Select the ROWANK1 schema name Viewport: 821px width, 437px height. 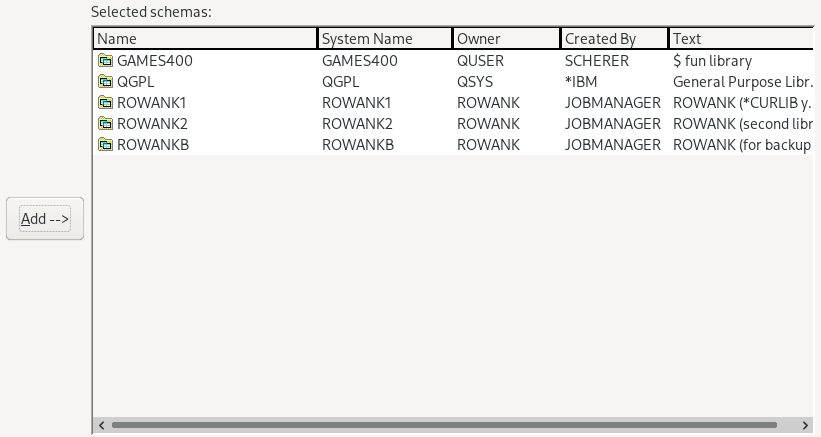pyautogui.click(x=151, y=103)
